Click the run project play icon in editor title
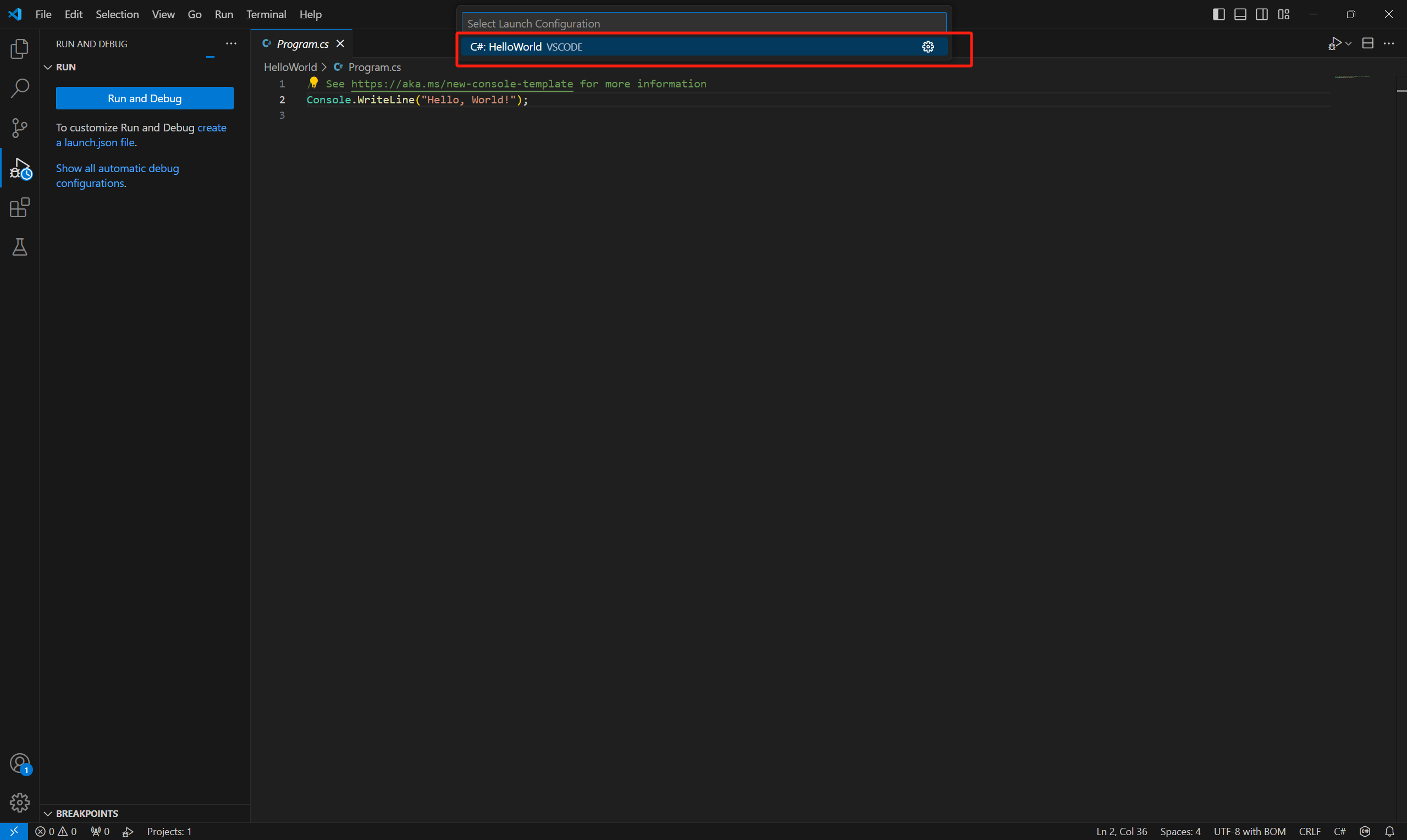 pos(1334,43)
